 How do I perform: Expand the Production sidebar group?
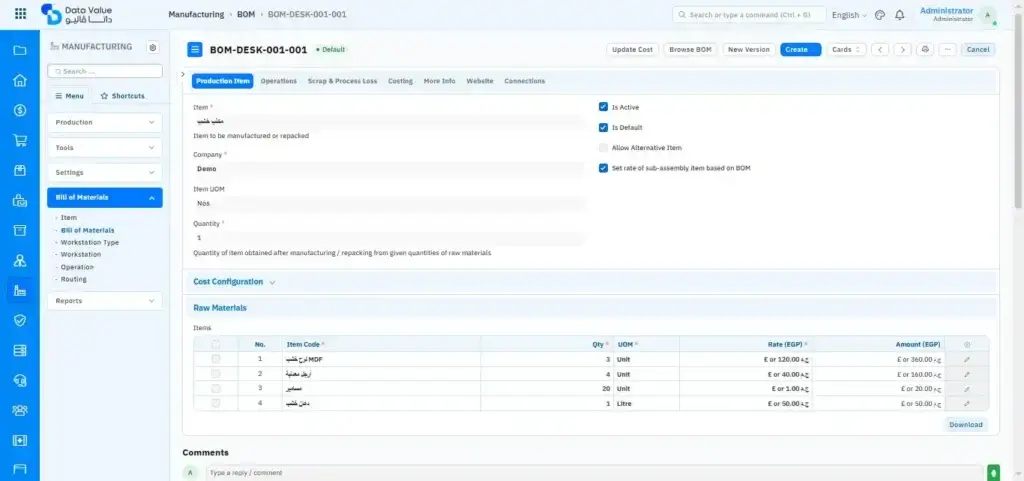click(104, 122)
